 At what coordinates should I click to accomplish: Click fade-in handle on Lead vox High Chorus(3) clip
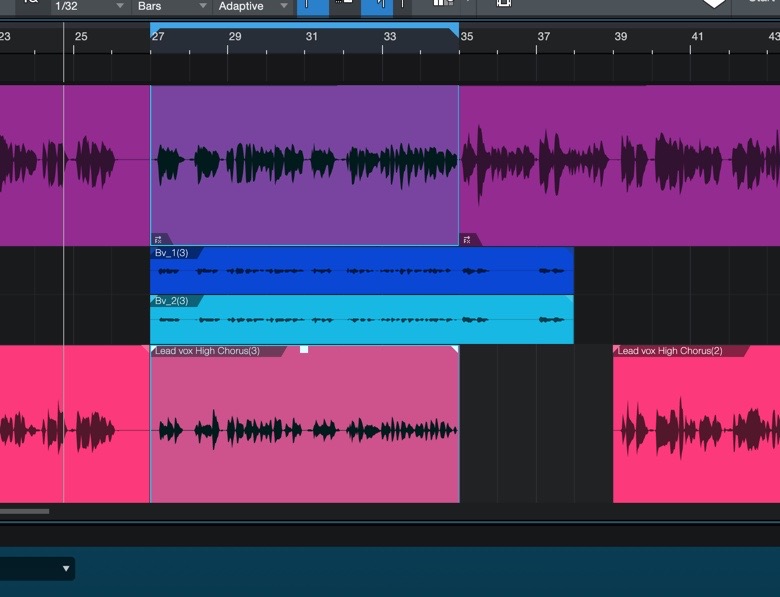coord(154,350)
